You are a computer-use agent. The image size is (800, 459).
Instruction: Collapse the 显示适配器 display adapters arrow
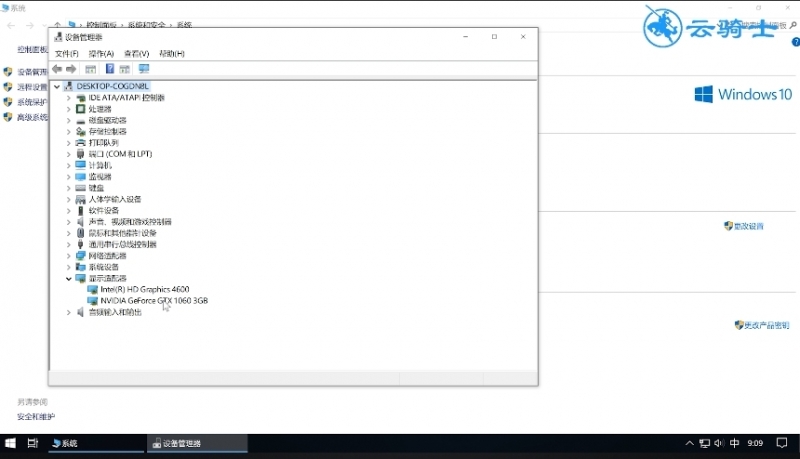(68, 278)
